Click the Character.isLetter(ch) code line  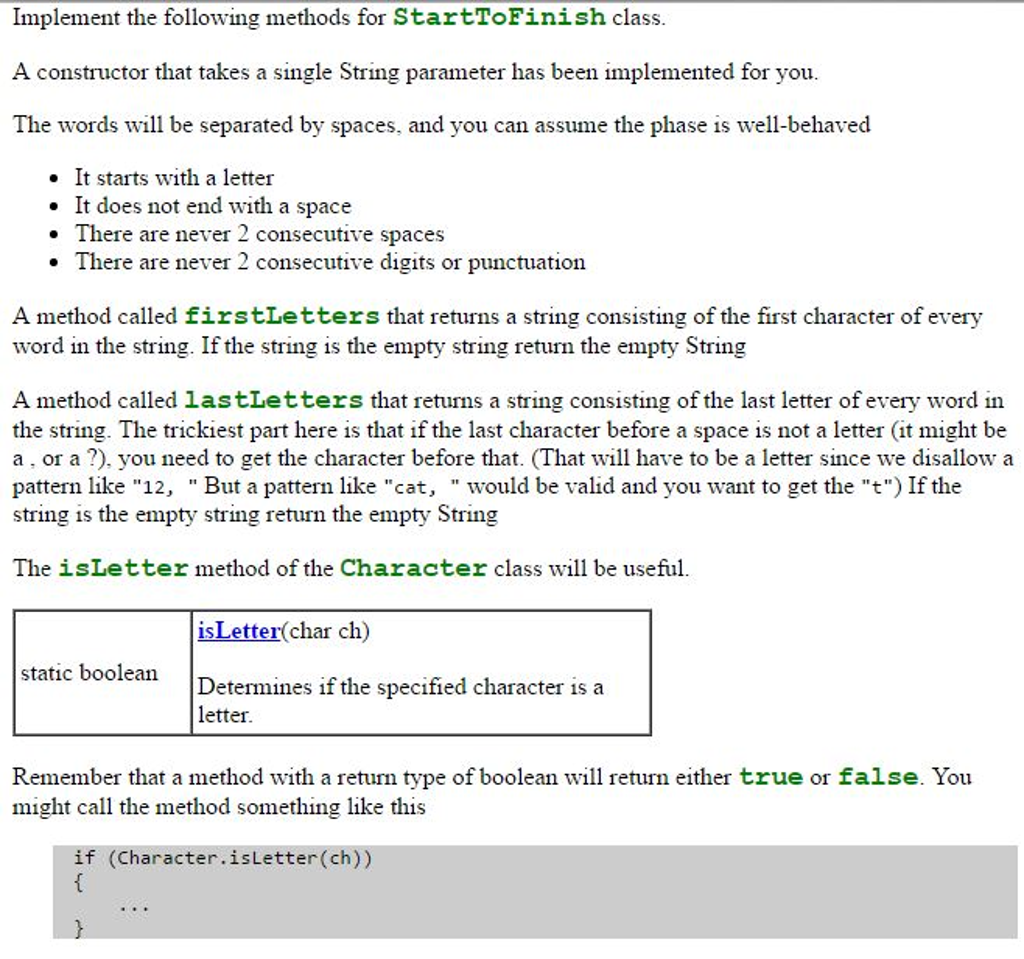click(x=220, y=858)
